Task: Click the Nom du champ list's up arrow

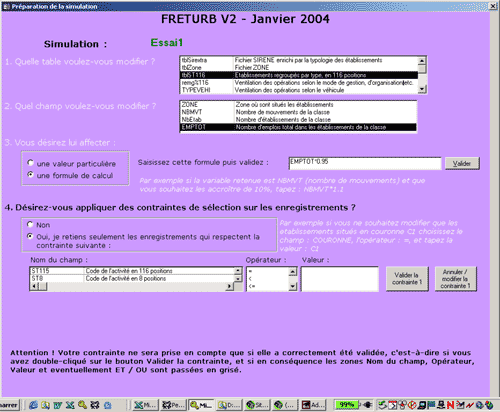Action: click(x=238, y=270)
